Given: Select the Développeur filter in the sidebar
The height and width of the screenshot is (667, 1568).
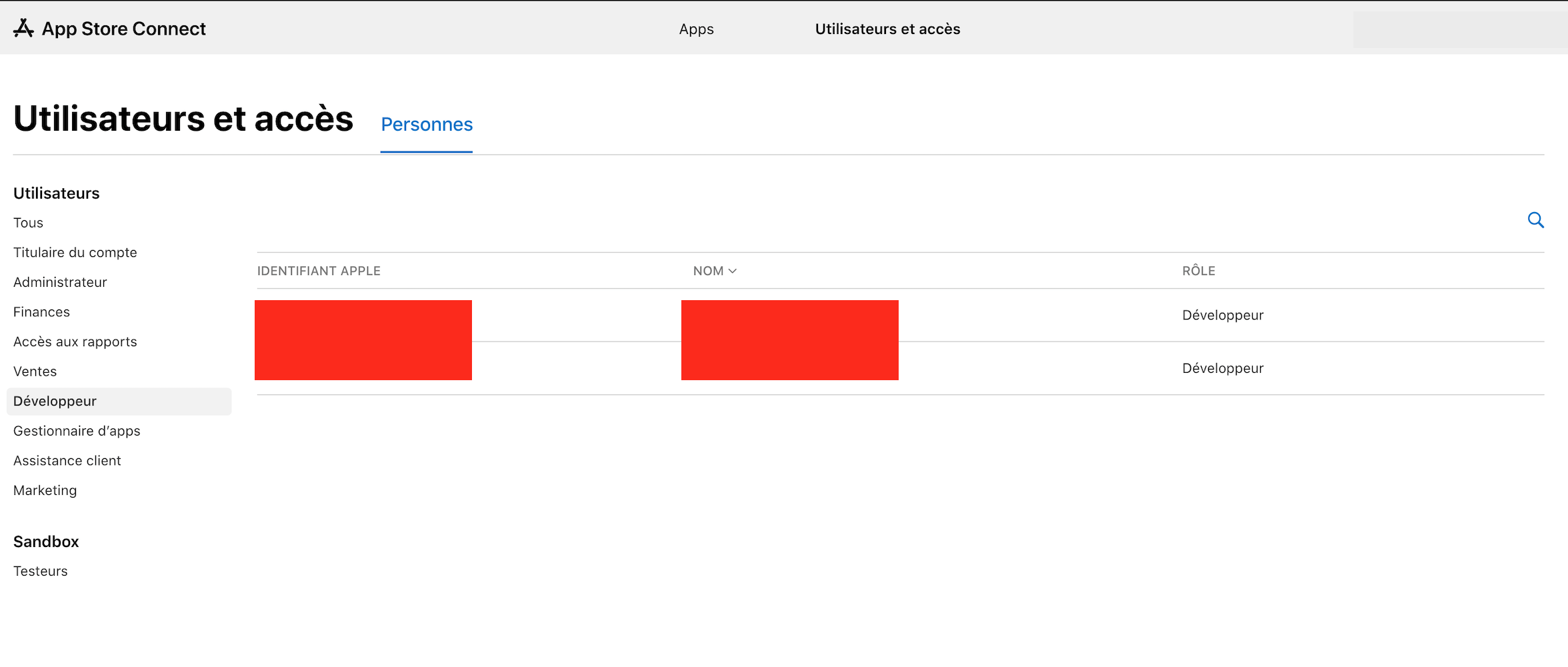Looking at the screenshot, I should pyautogui.click(x=119, y=402).
